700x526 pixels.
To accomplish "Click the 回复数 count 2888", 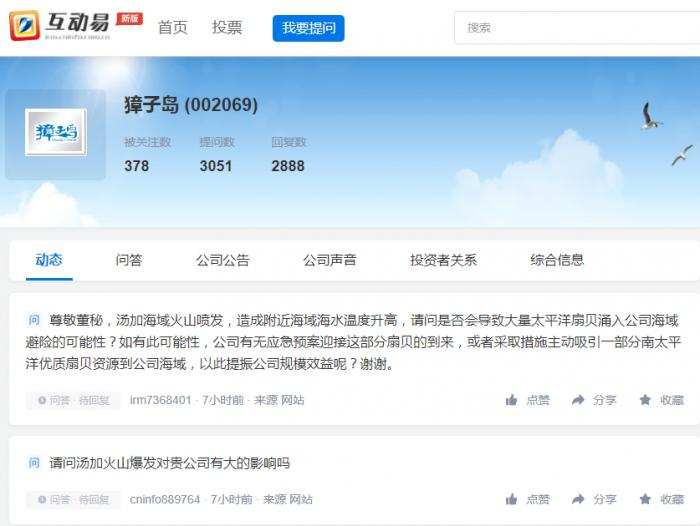I will click(288, 166).
